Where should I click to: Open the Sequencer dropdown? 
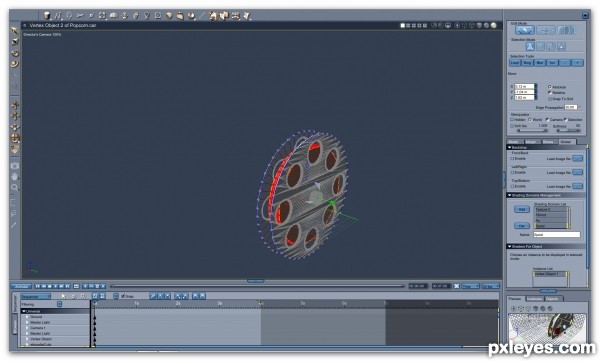coord(36,296)
